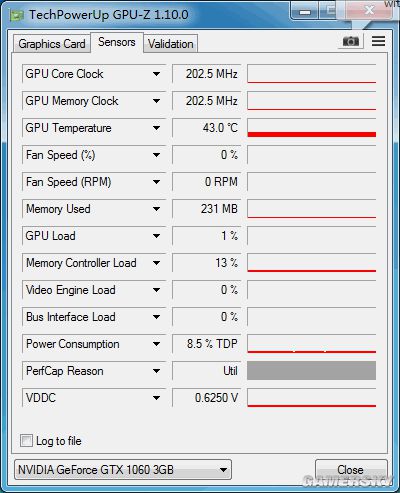Minimize the GPU-Z window
400x493 pixels.
pyautogui.click(x=305, y=12)
